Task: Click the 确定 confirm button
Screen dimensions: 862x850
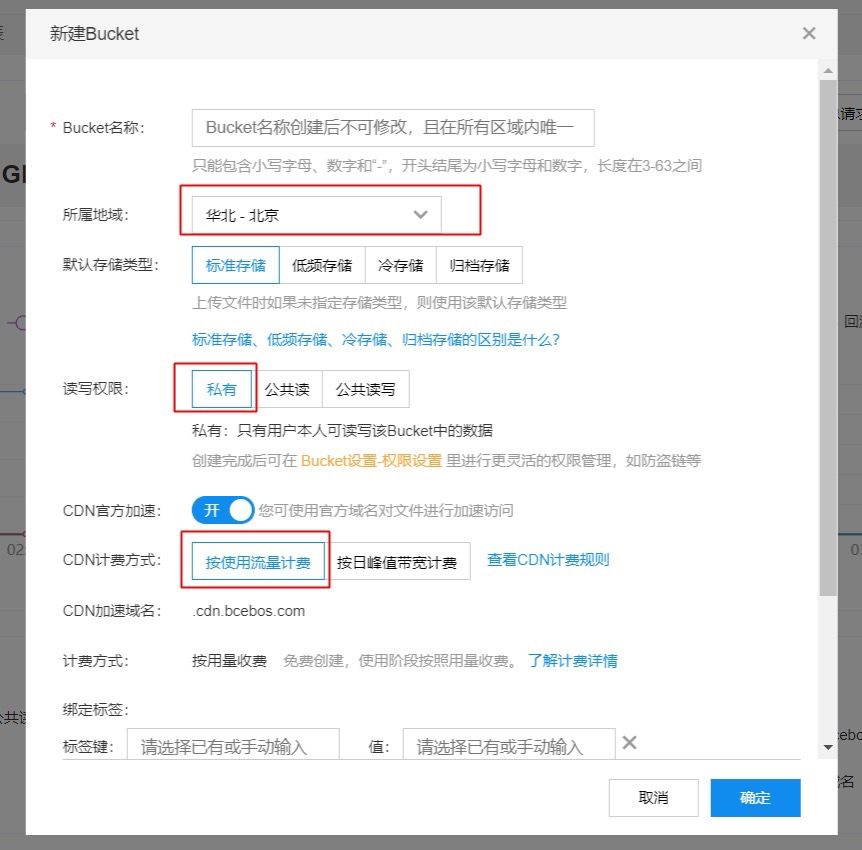Action: click(755, 797)
